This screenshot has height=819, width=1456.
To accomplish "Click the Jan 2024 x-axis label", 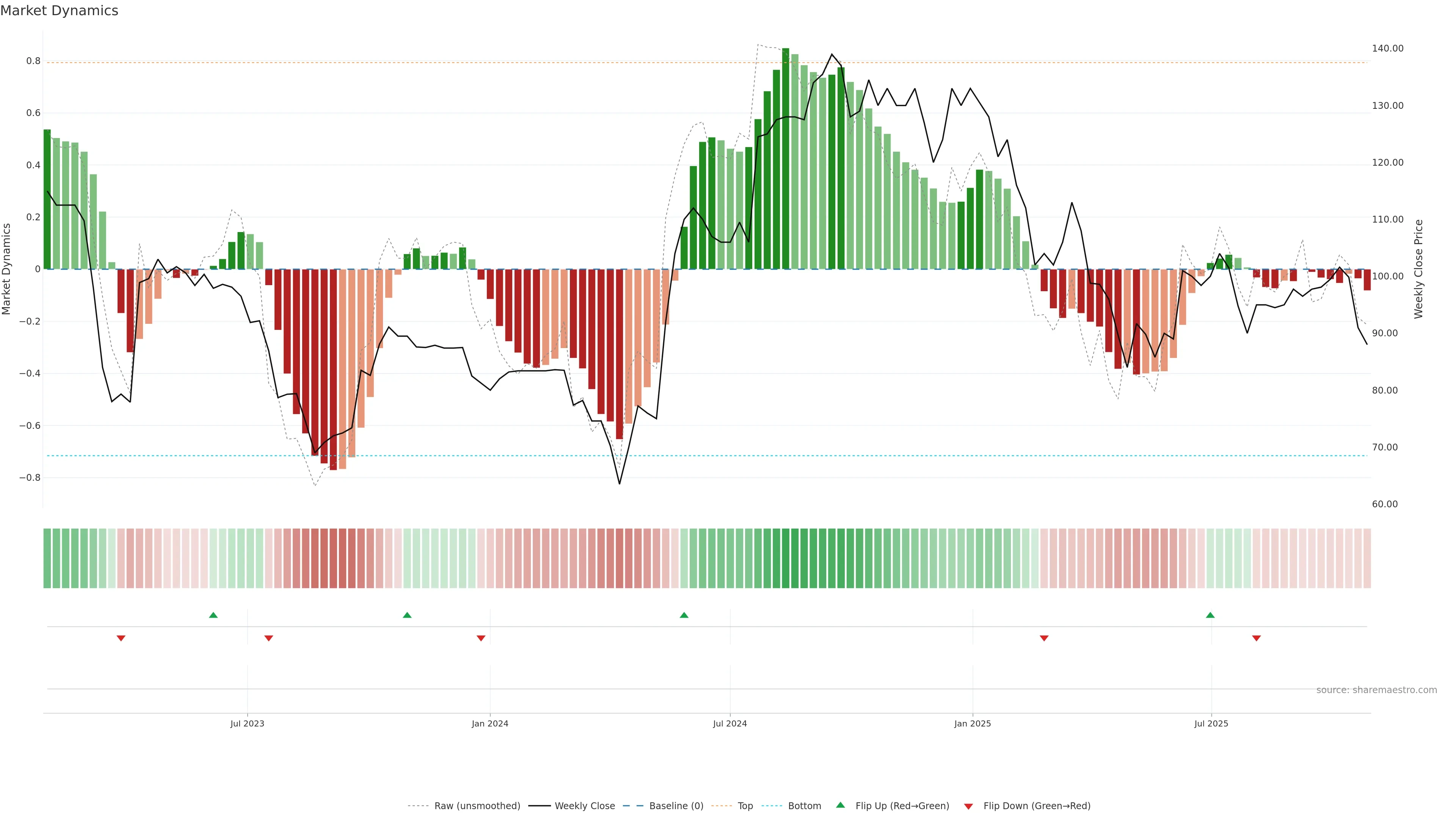I will (490, 723).
